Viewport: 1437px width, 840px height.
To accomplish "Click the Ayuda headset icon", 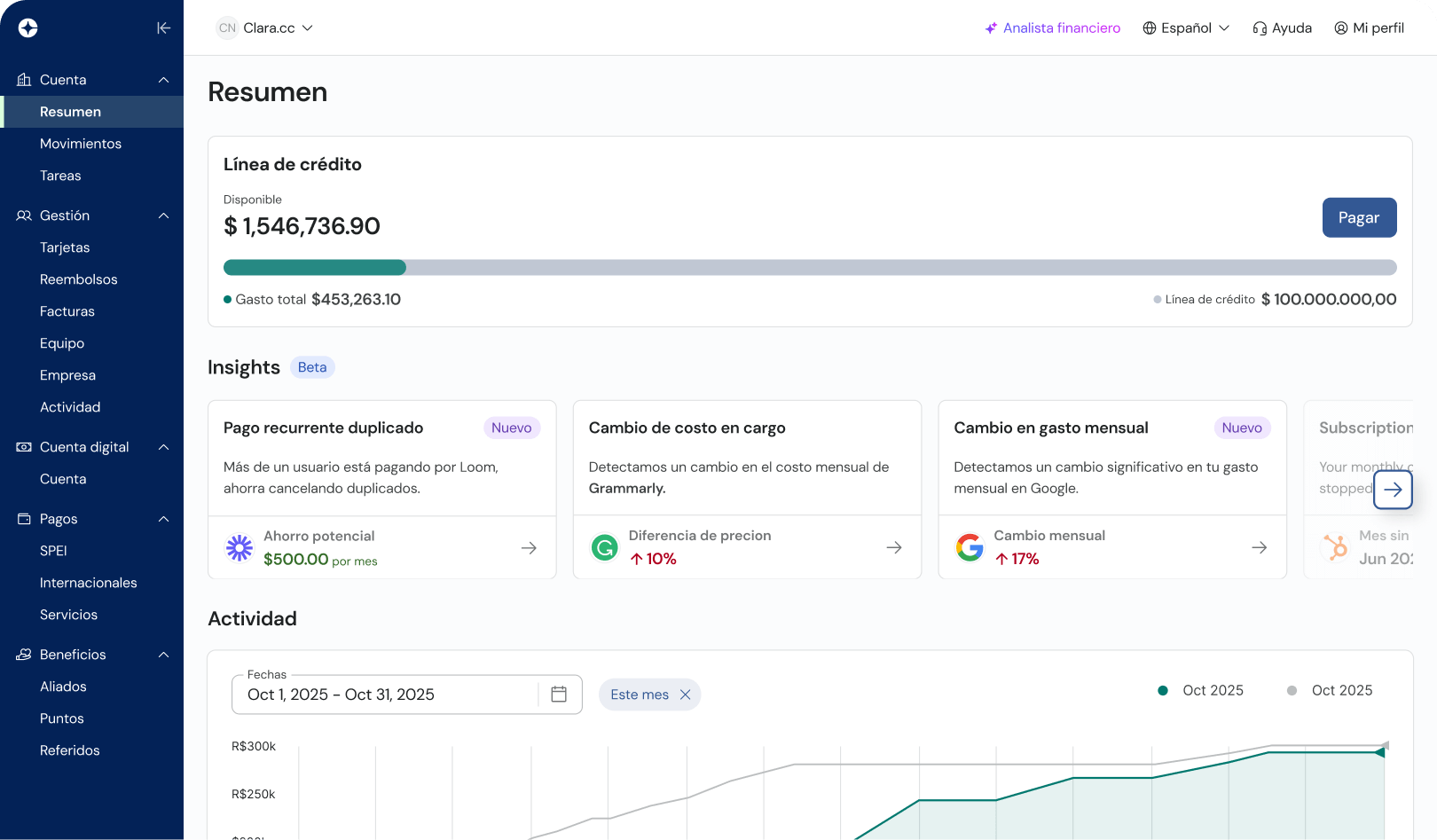I will (1258, 27).
